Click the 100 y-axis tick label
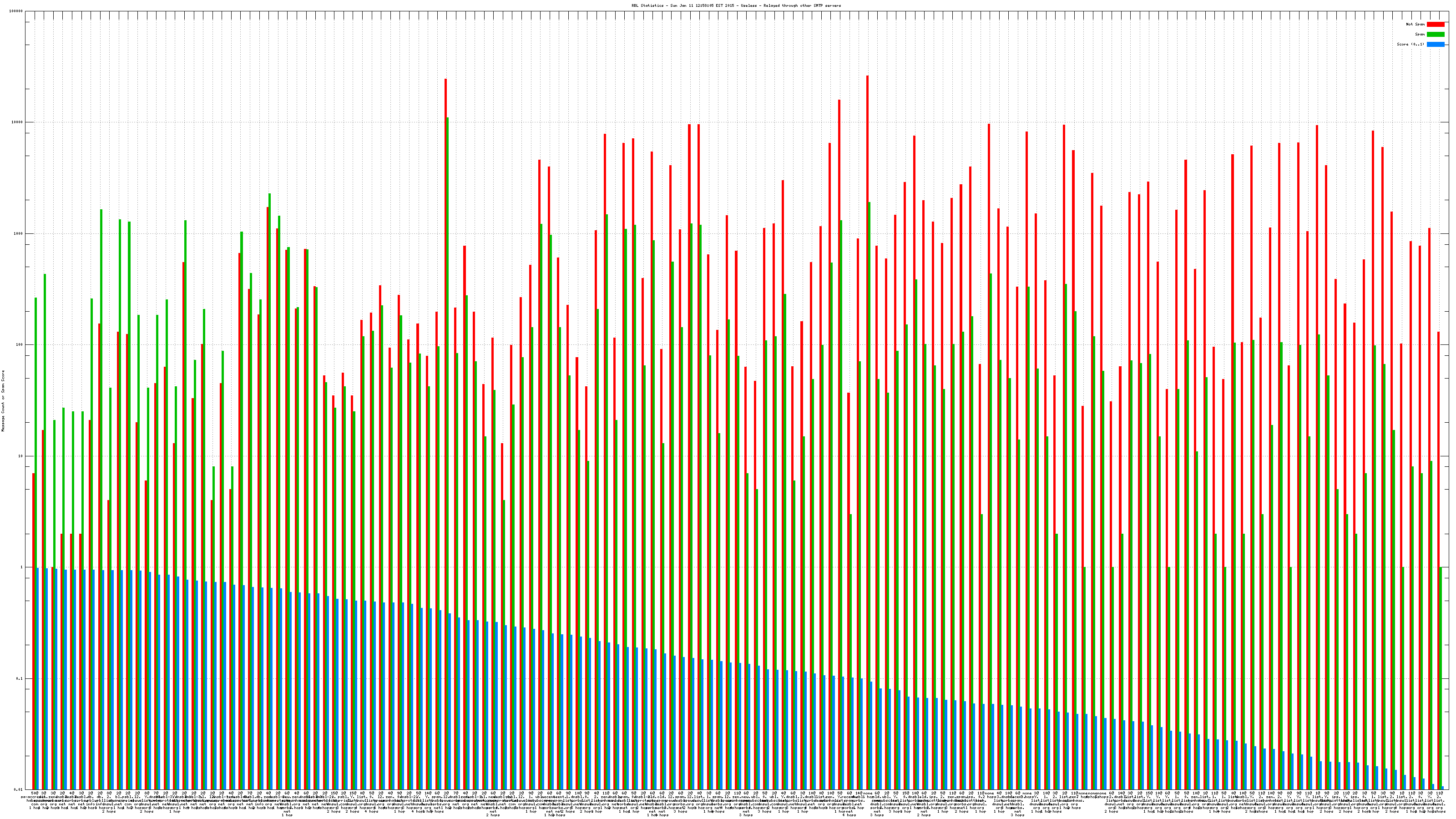 (x=20, y=345)
